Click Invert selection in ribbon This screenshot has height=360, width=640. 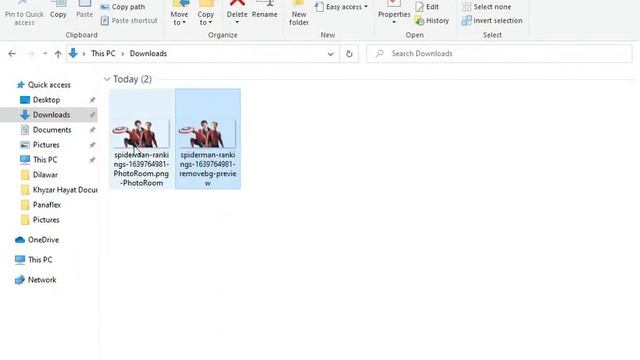coord(492,20)
